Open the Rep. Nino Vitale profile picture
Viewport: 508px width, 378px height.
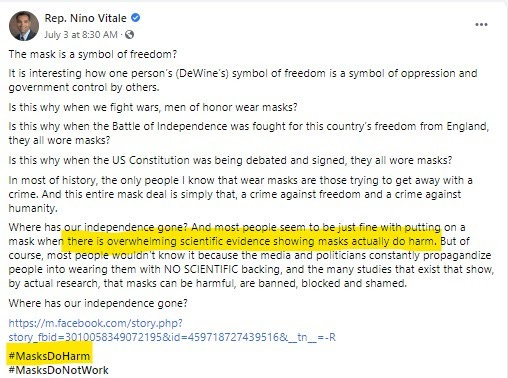(24, 26)
